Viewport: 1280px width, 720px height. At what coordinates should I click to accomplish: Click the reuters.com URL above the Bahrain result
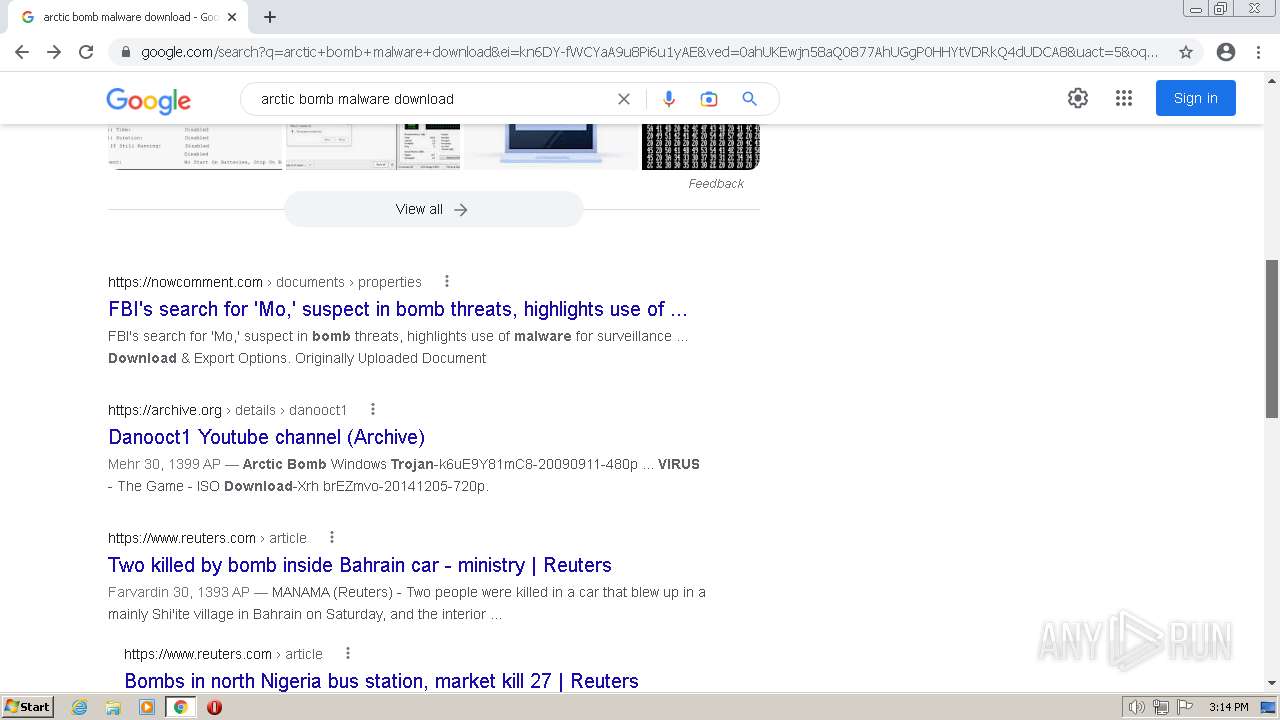pyautogui.click(x=207, y=538)
